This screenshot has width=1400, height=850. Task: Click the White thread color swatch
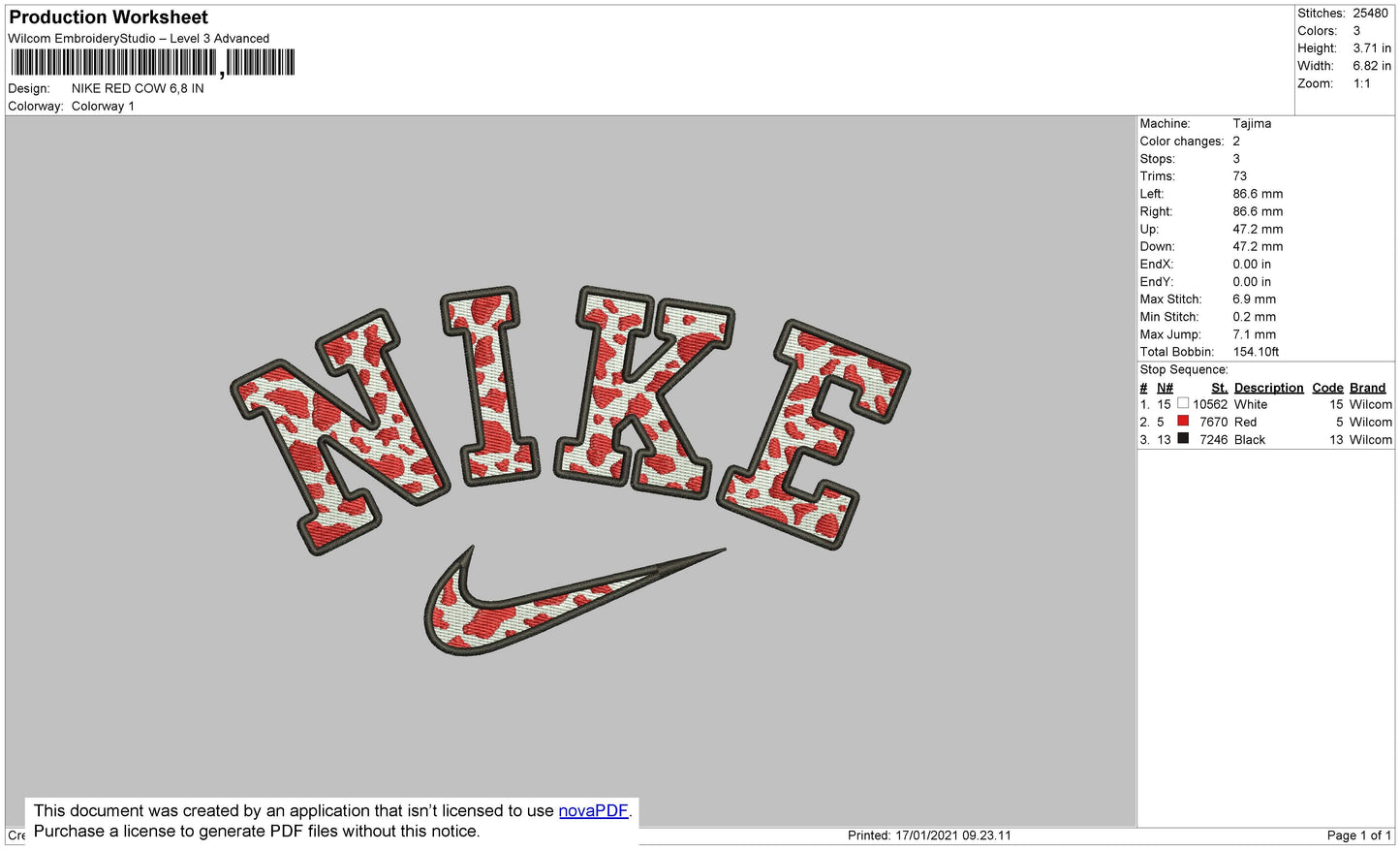(x=1183, y=403)
